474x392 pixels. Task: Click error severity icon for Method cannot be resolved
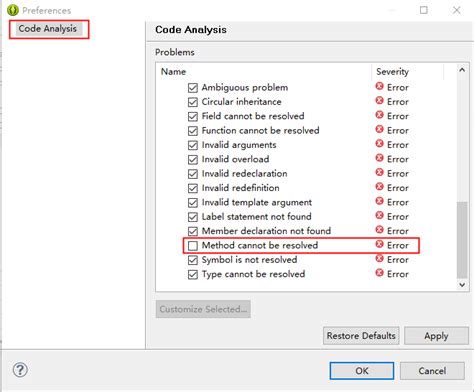pos(379,245)
